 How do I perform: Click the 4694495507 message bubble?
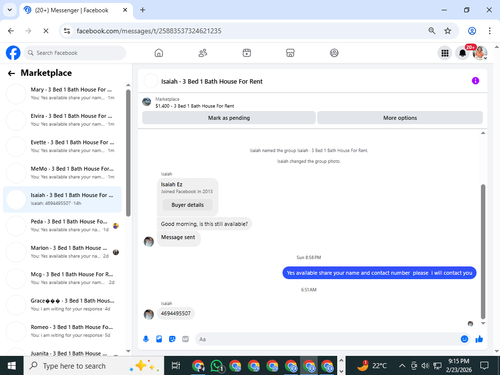coord(176,313)
